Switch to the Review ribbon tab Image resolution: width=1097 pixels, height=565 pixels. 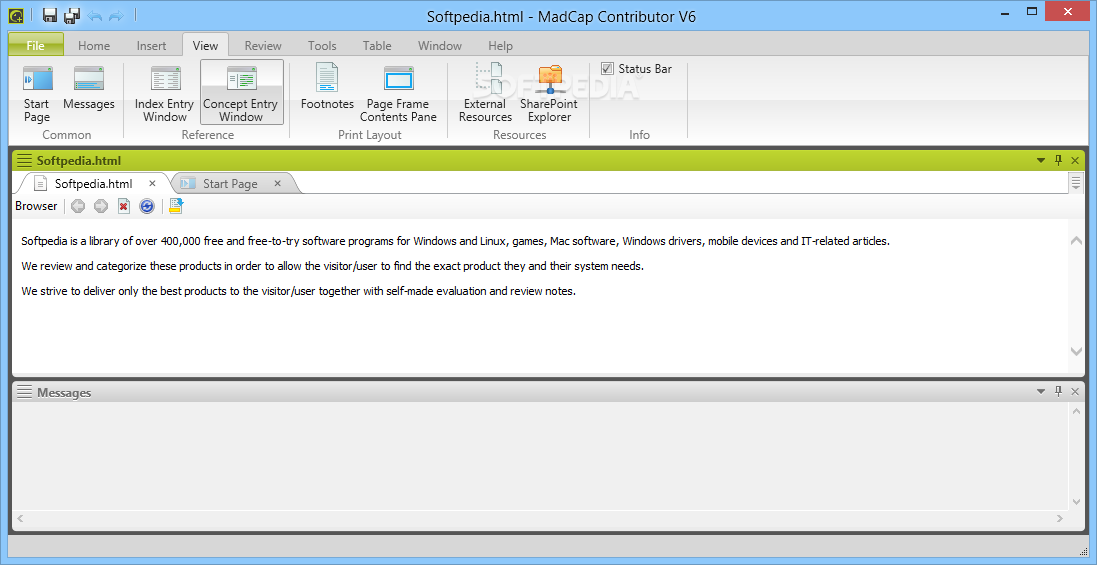click(262, 45)
